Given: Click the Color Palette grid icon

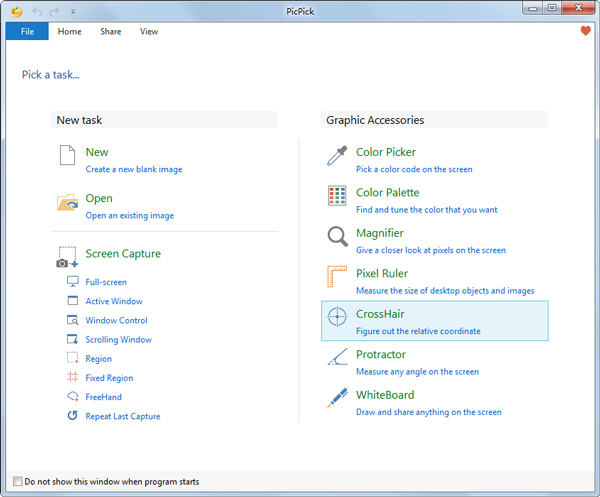Looking at the screenshot, I should point(337,196).
